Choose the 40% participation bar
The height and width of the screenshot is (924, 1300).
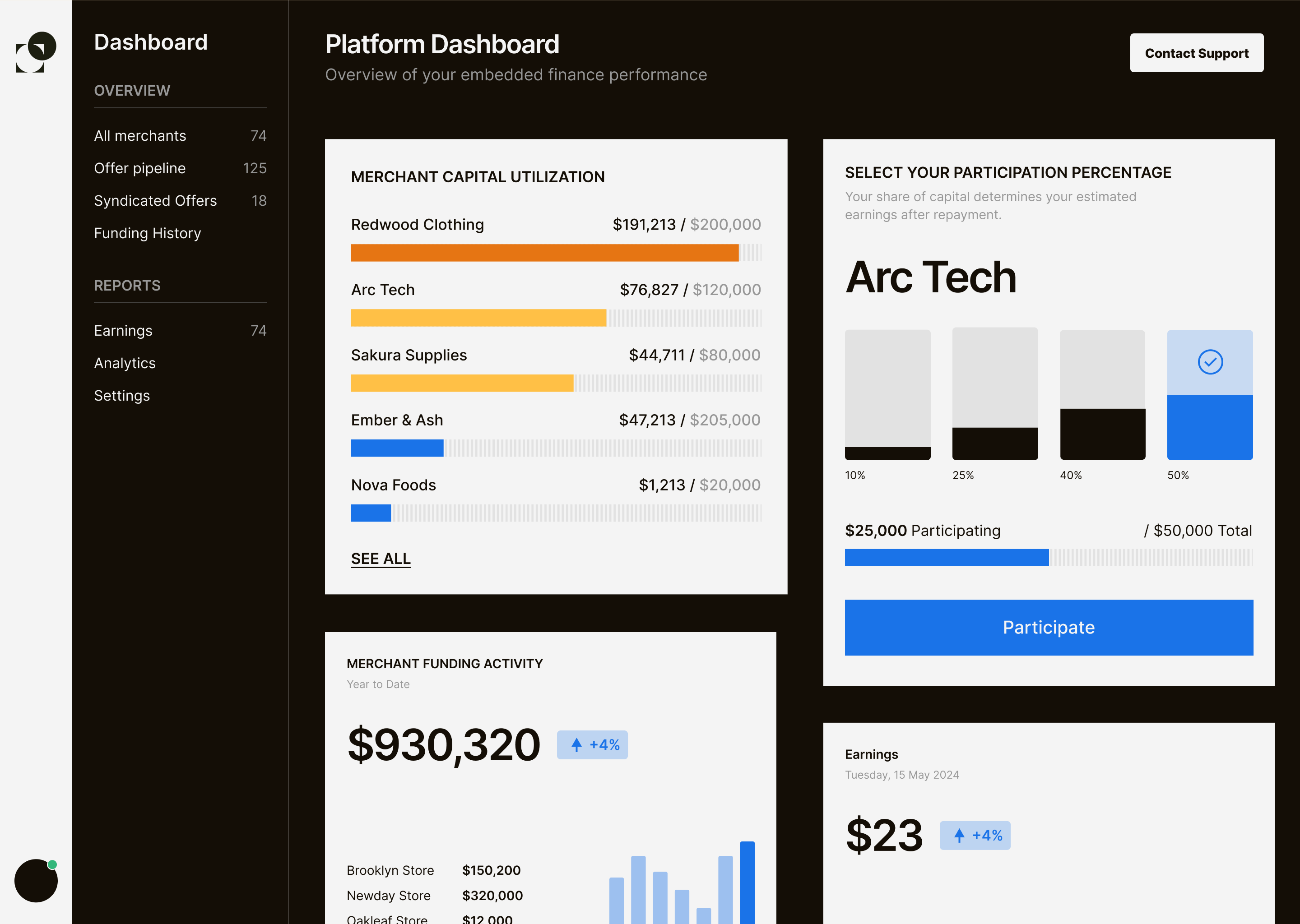1102,395
